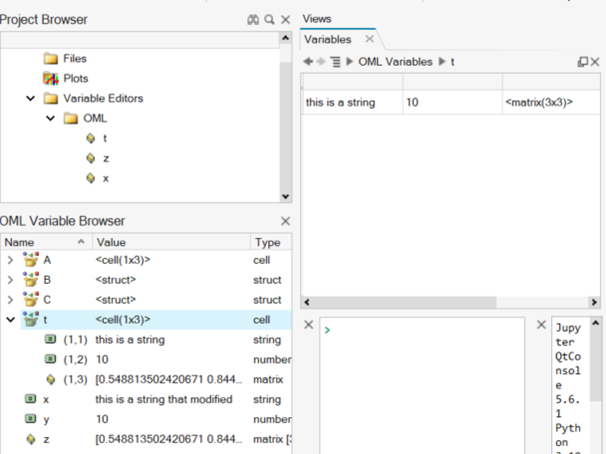
Task: Click the list menu icon beside navigation arrows
Action: [x=336, y=62]
